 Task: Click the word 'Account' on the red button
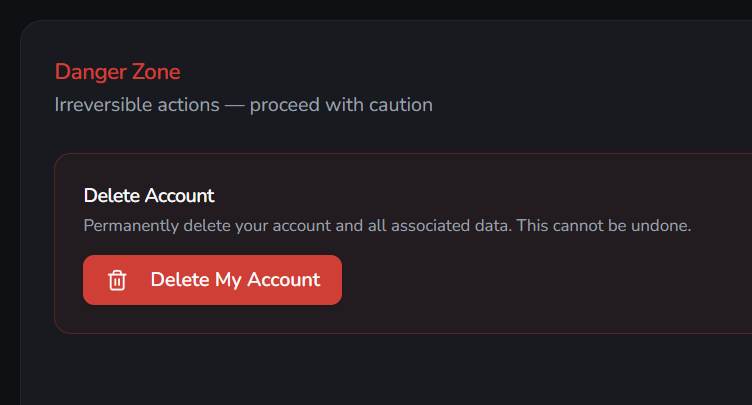pos(283,280)
